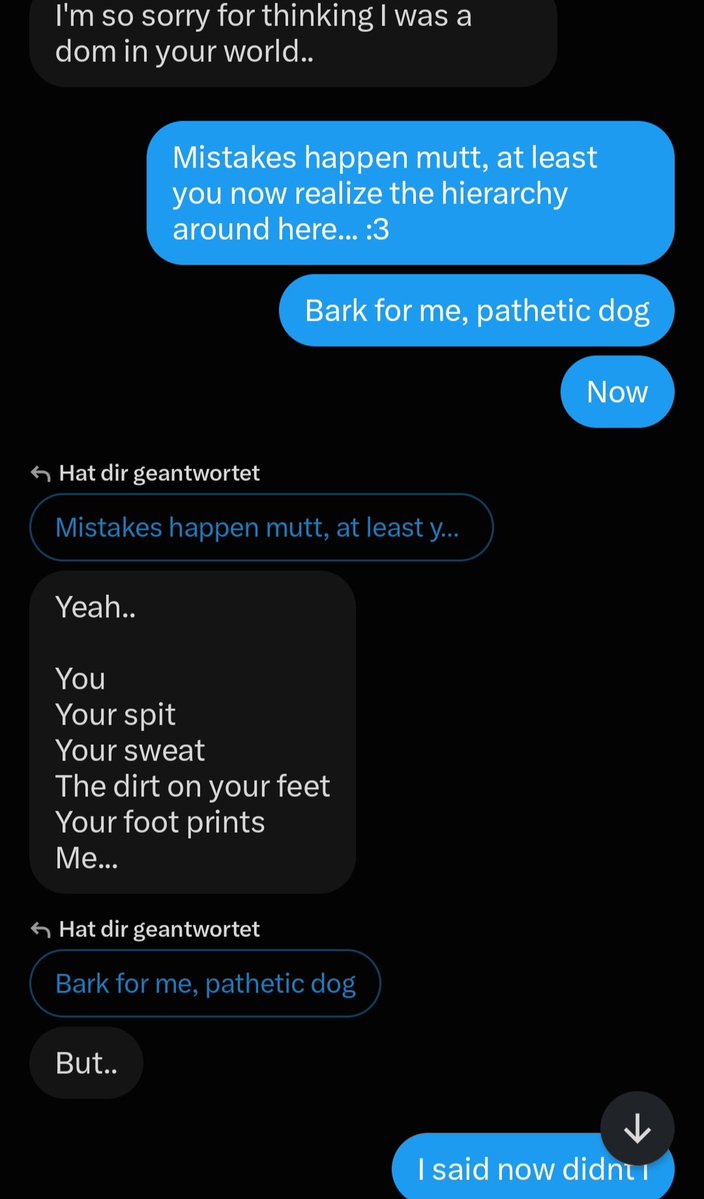Tap the blue 'Now' message bubble
Viewport: 704px width, 1199px height.
618,392
